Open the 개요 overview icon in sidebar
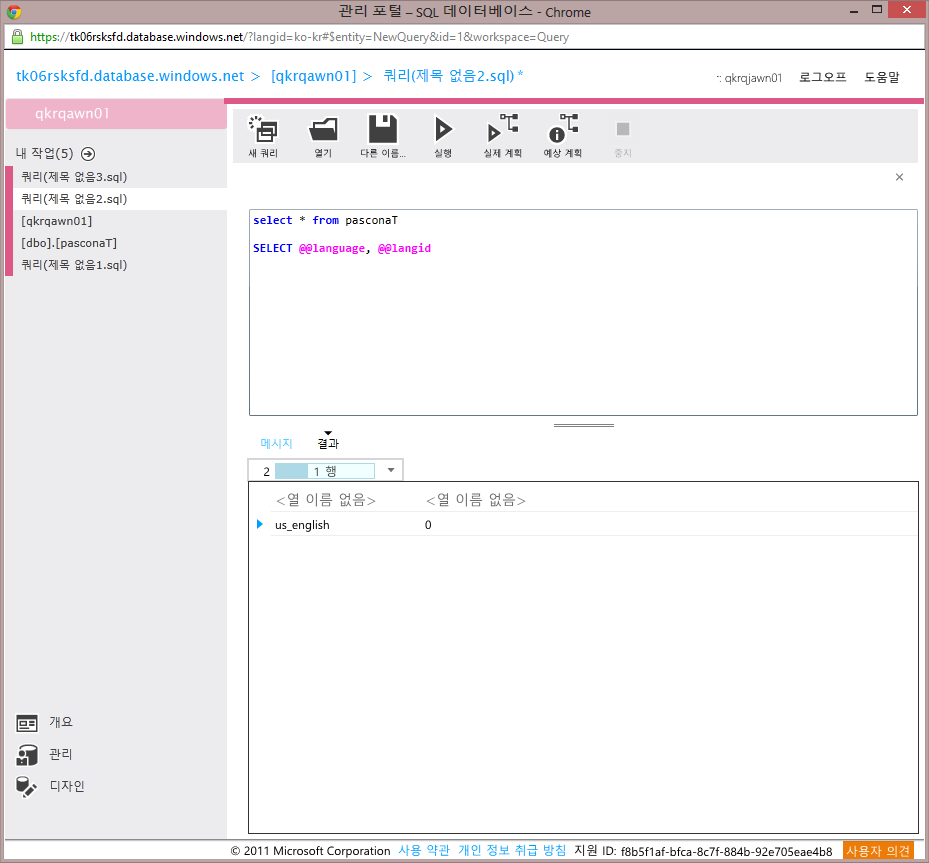This screenshot has width=929, height=863. pos(27,723)
